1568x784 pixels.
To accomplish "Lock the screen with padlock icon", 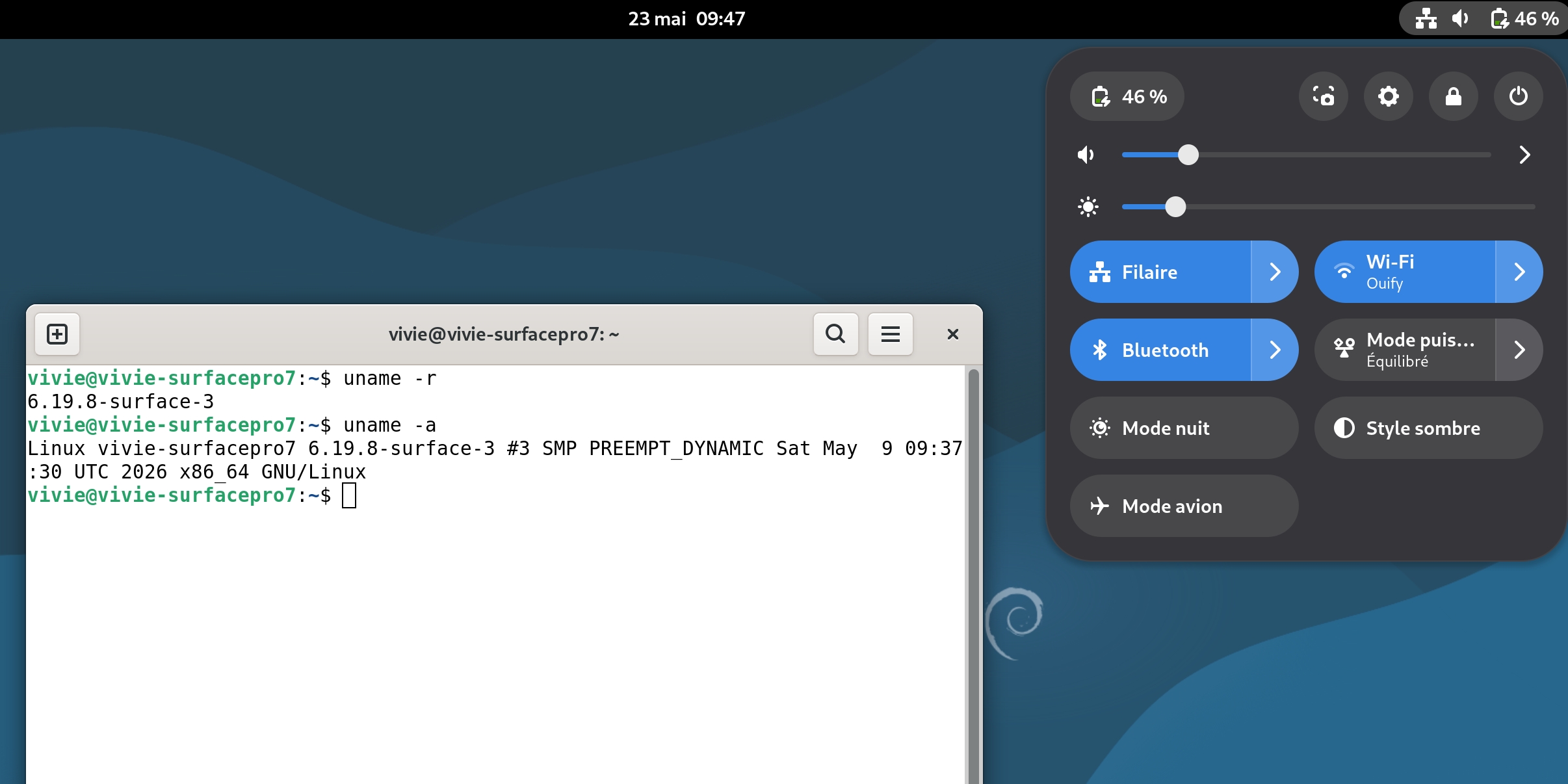I will click(1453, 96).
